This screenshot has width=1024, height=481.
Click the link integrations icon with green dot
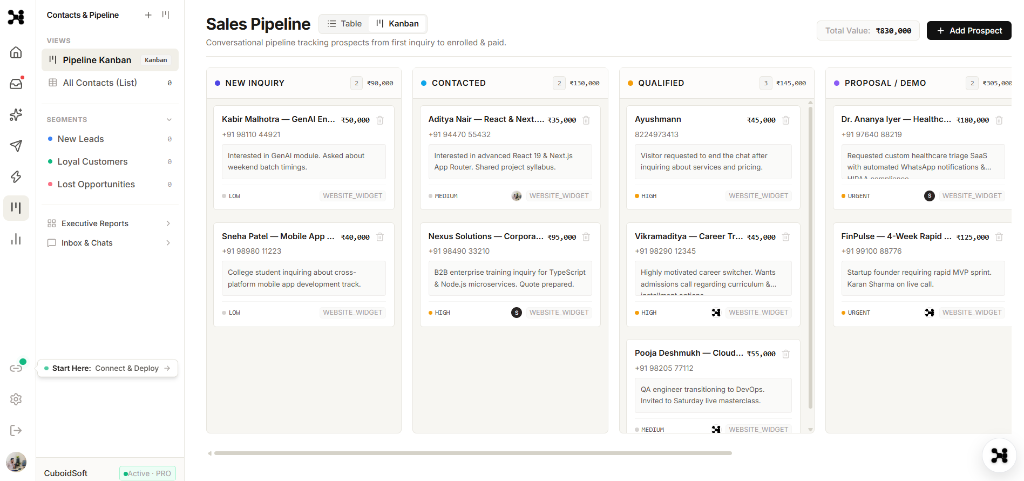(x=16, y=368)
